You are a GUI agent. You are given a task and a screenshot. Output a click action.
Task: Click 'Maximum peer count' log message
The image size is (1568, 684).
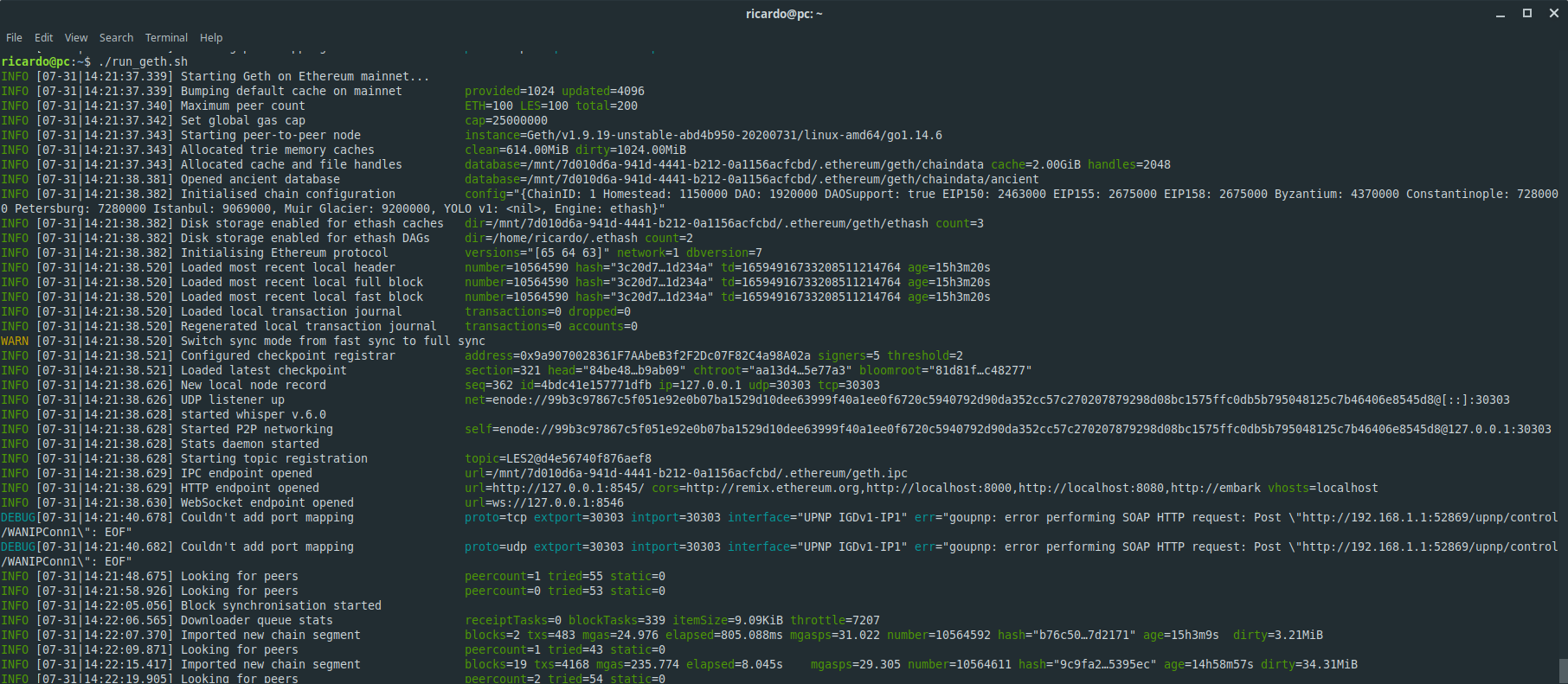[x=242, y=105]
